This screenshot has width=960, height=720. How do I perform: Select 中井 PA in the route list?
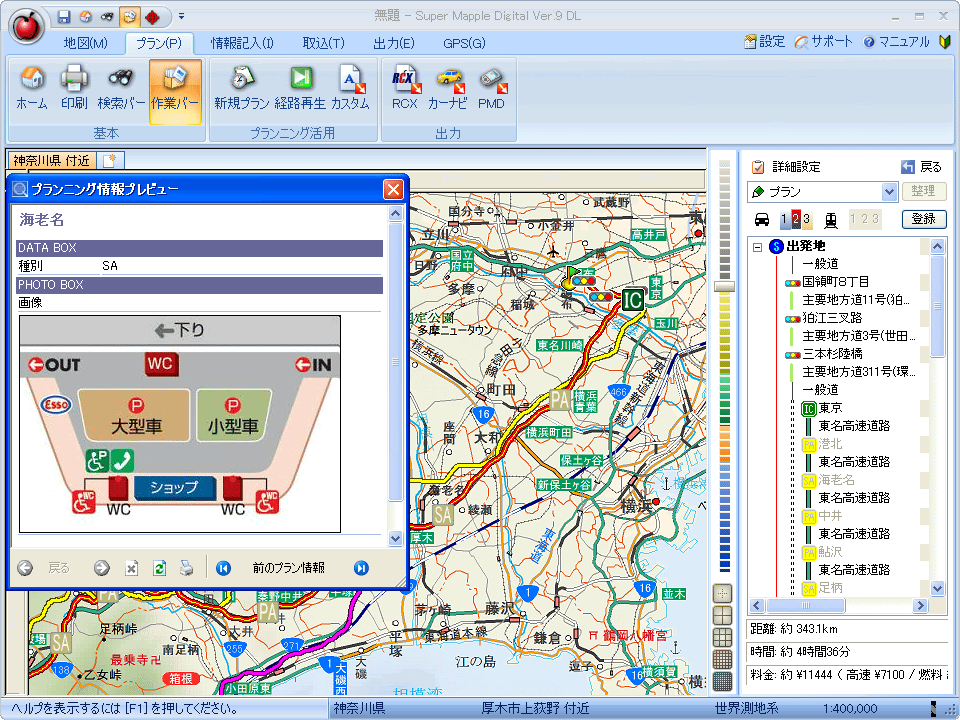[830, 516]
